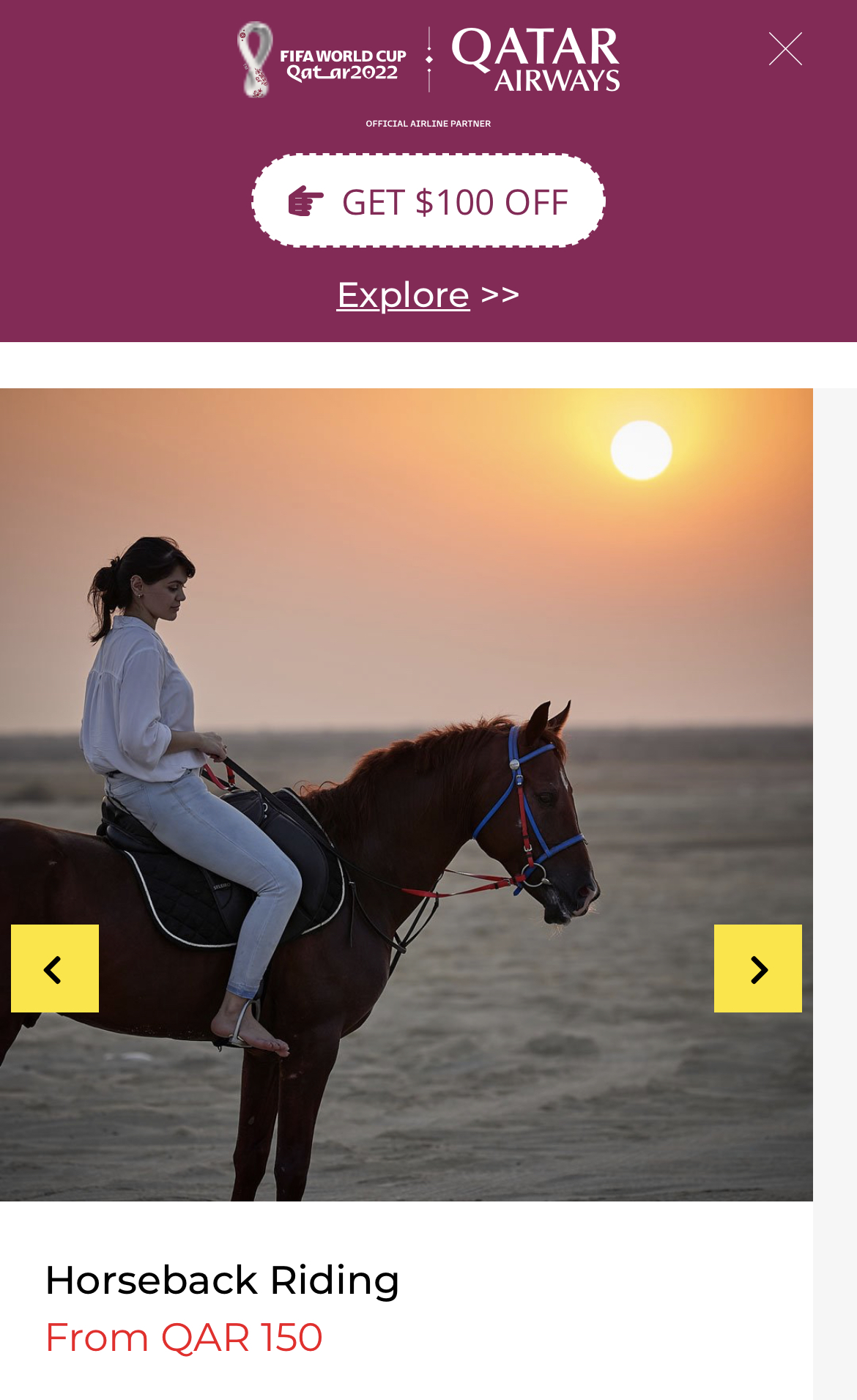
Task: Click the Qatar Airways logo
Action: pos(535,59)
